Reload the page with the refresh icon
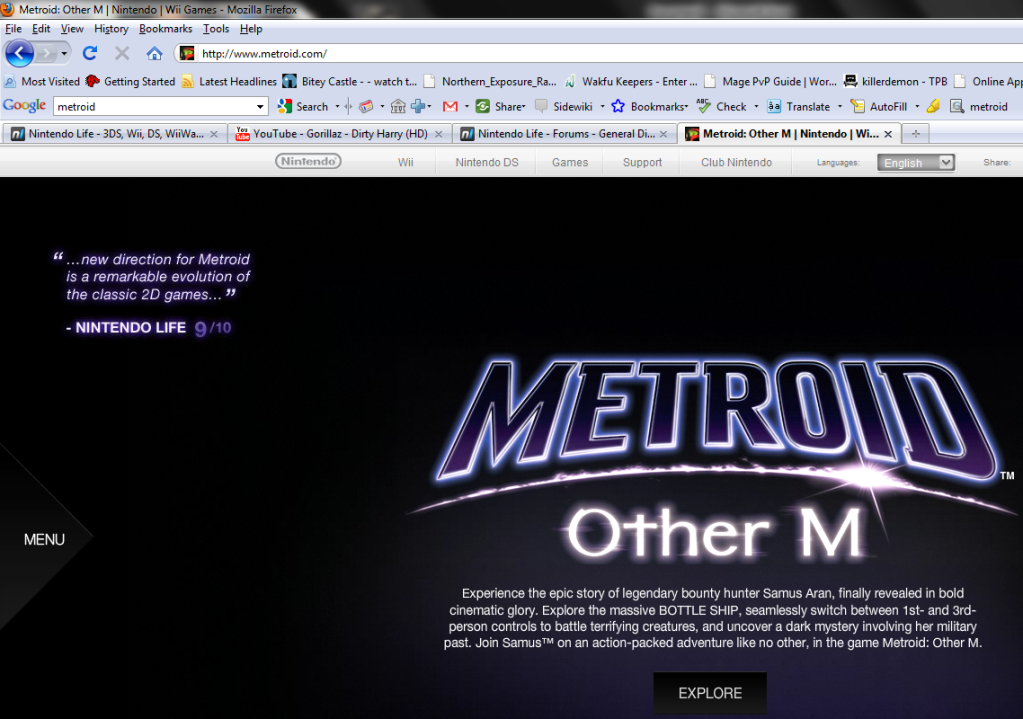This screenshot has height=719, width=1023. tap(90, 53)
